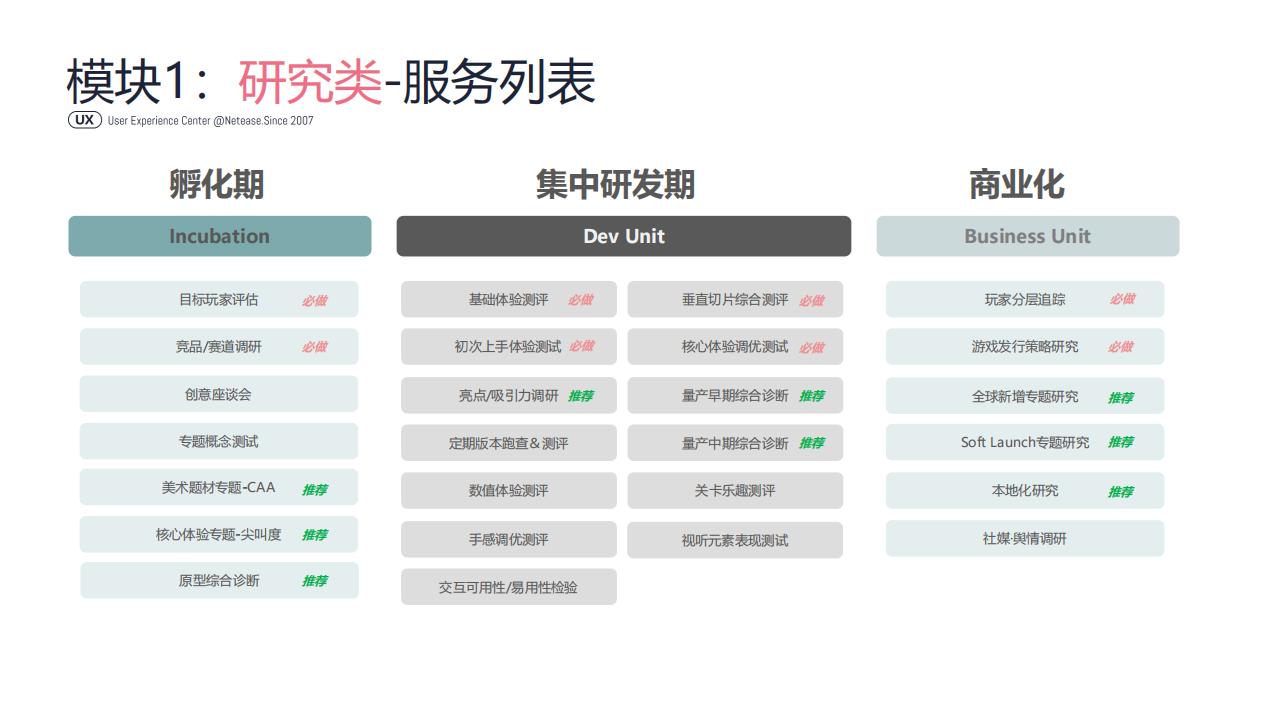
Task: Select the Dev Unit stage header
Action: point(624,236)
